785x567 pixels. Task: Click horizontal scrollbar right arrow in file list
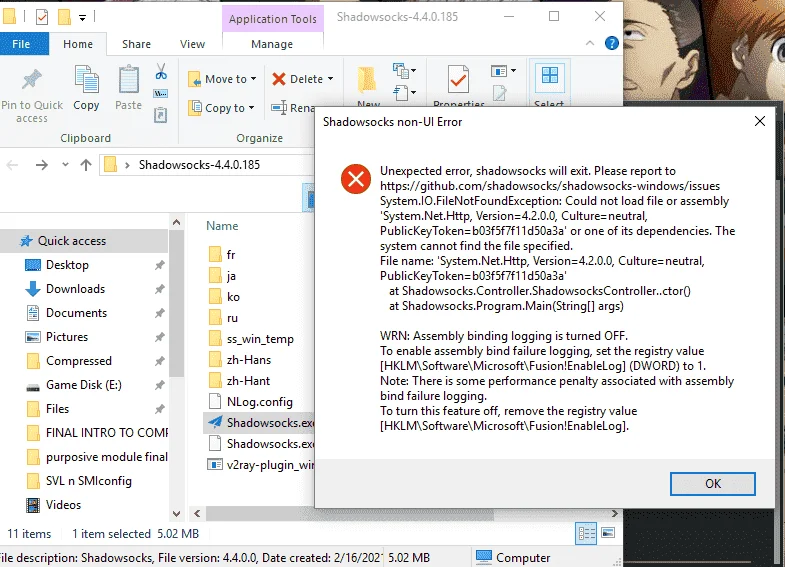pos(615,513)
